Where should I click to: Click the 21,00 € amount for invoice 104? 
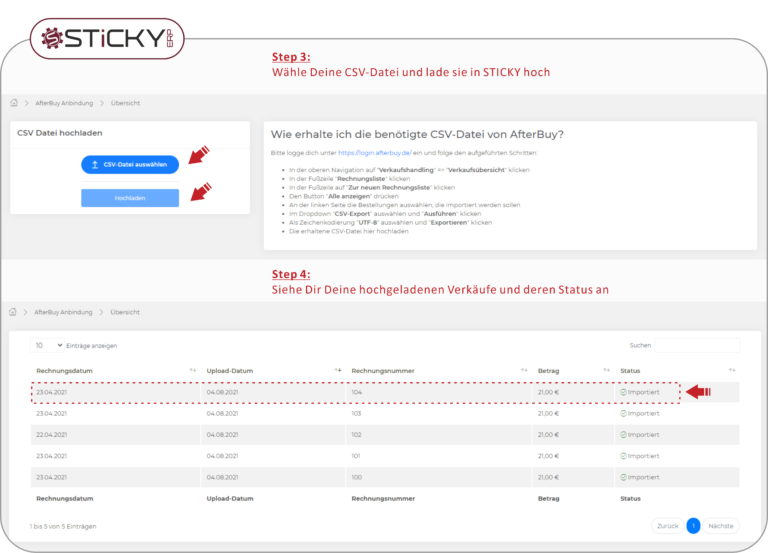point(548,392)
